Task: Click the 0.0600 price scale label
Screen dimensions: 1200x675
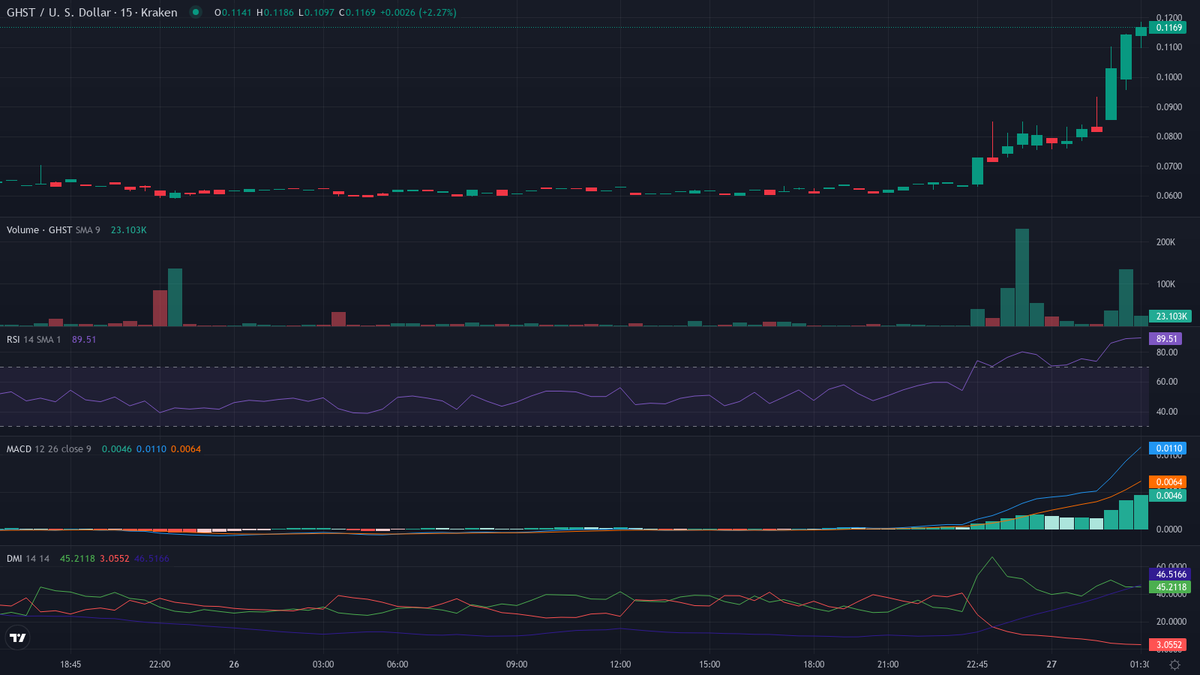Action: [1169, 196]
